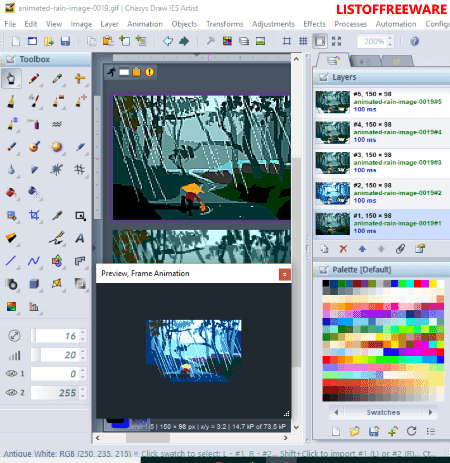Click the Swatches label button
The image size is (450, 463).
click(383, 412)
